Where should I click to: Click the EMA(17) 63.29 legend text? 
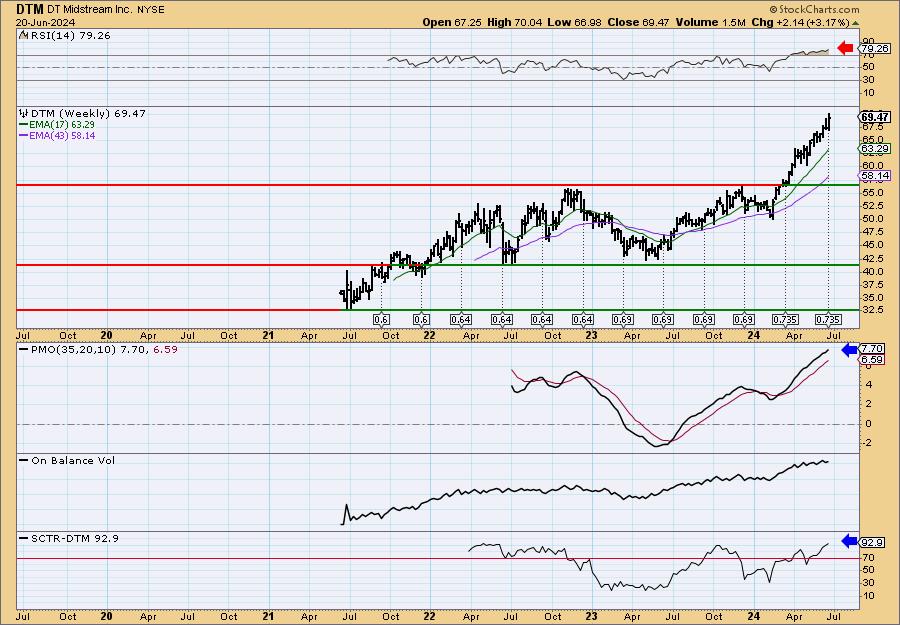click(62, 125)
